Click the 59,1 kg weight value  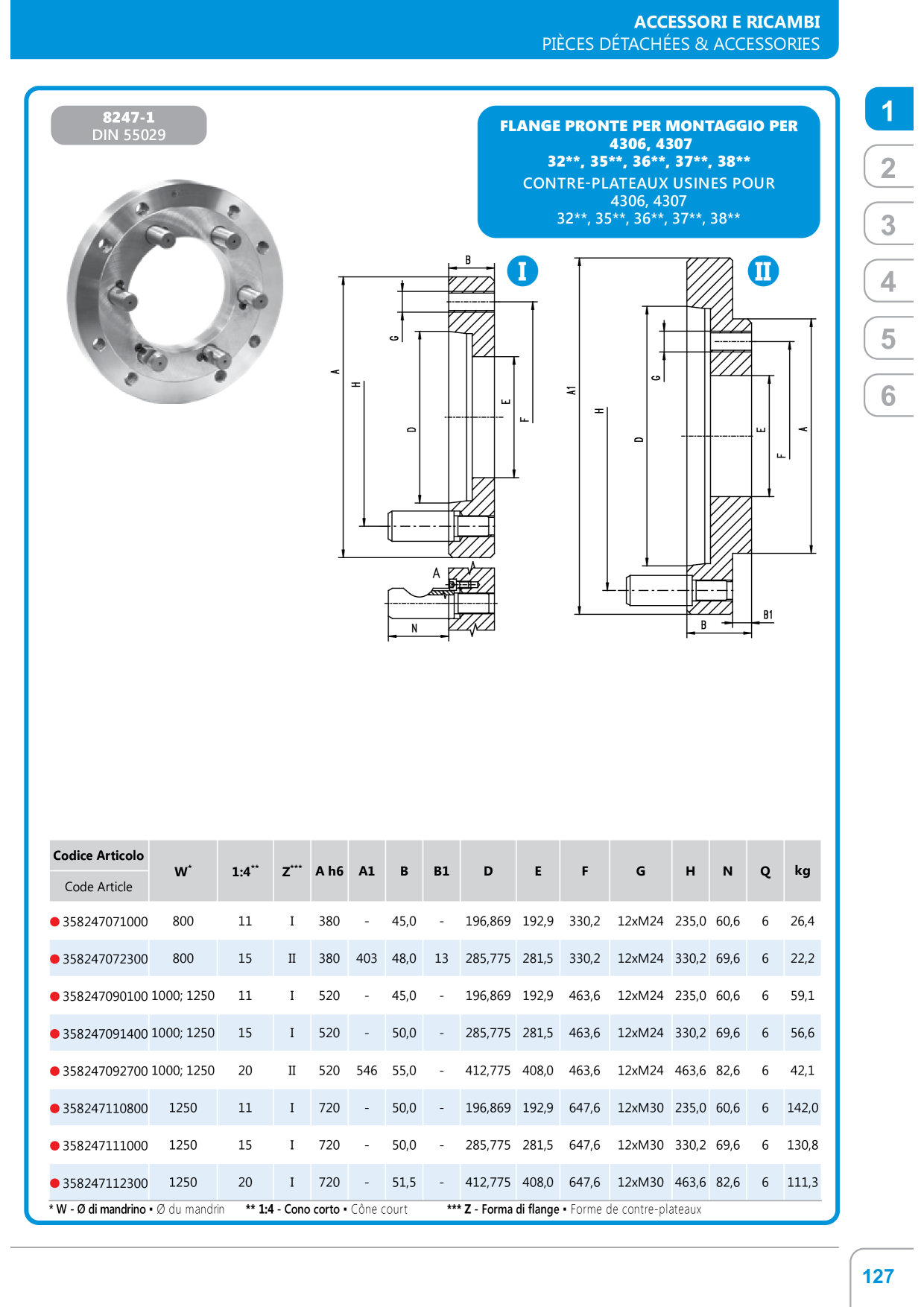[803, 996]
